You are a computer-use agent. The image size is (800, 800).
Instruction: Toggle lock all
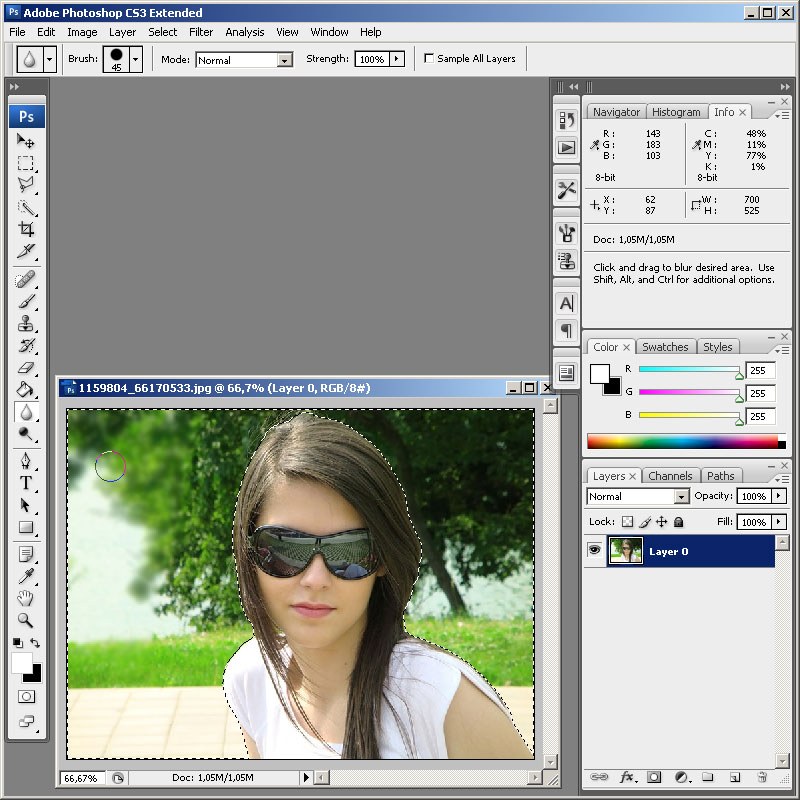pyautogui.click(x=679, y=521)
